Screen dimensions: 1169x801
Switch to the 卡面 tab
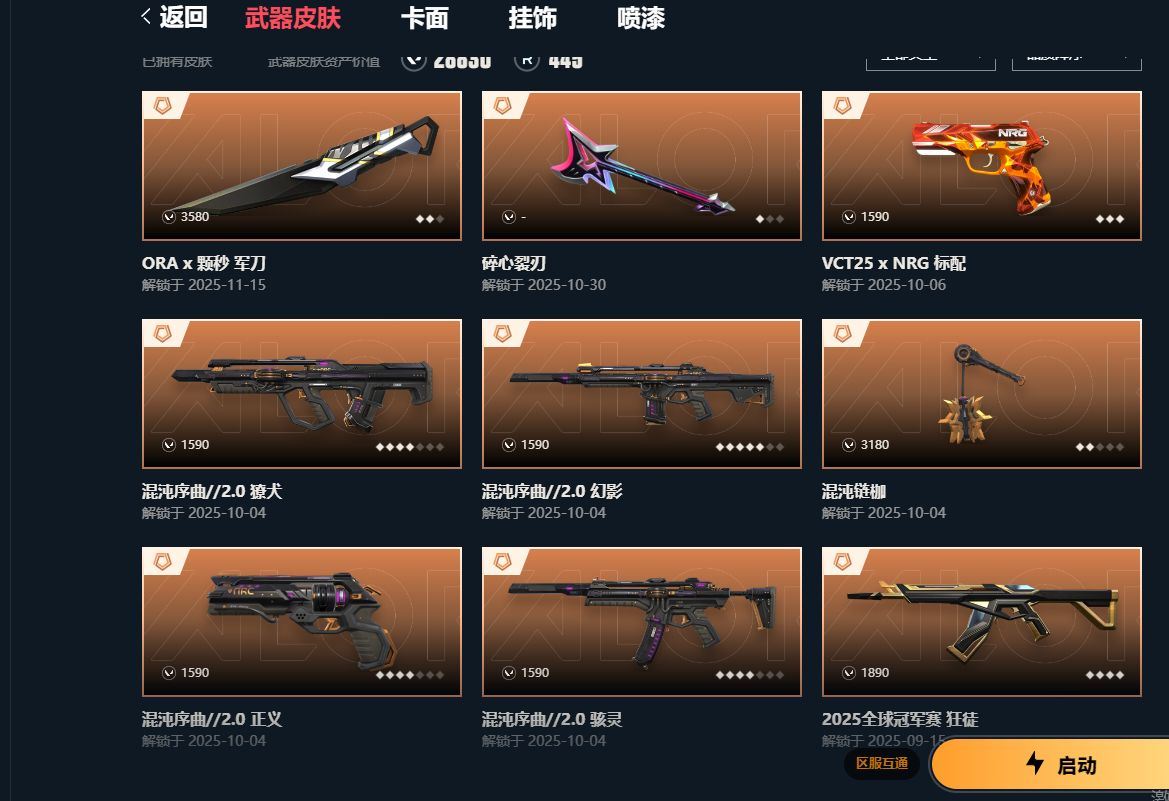click(x=424, y=18)
